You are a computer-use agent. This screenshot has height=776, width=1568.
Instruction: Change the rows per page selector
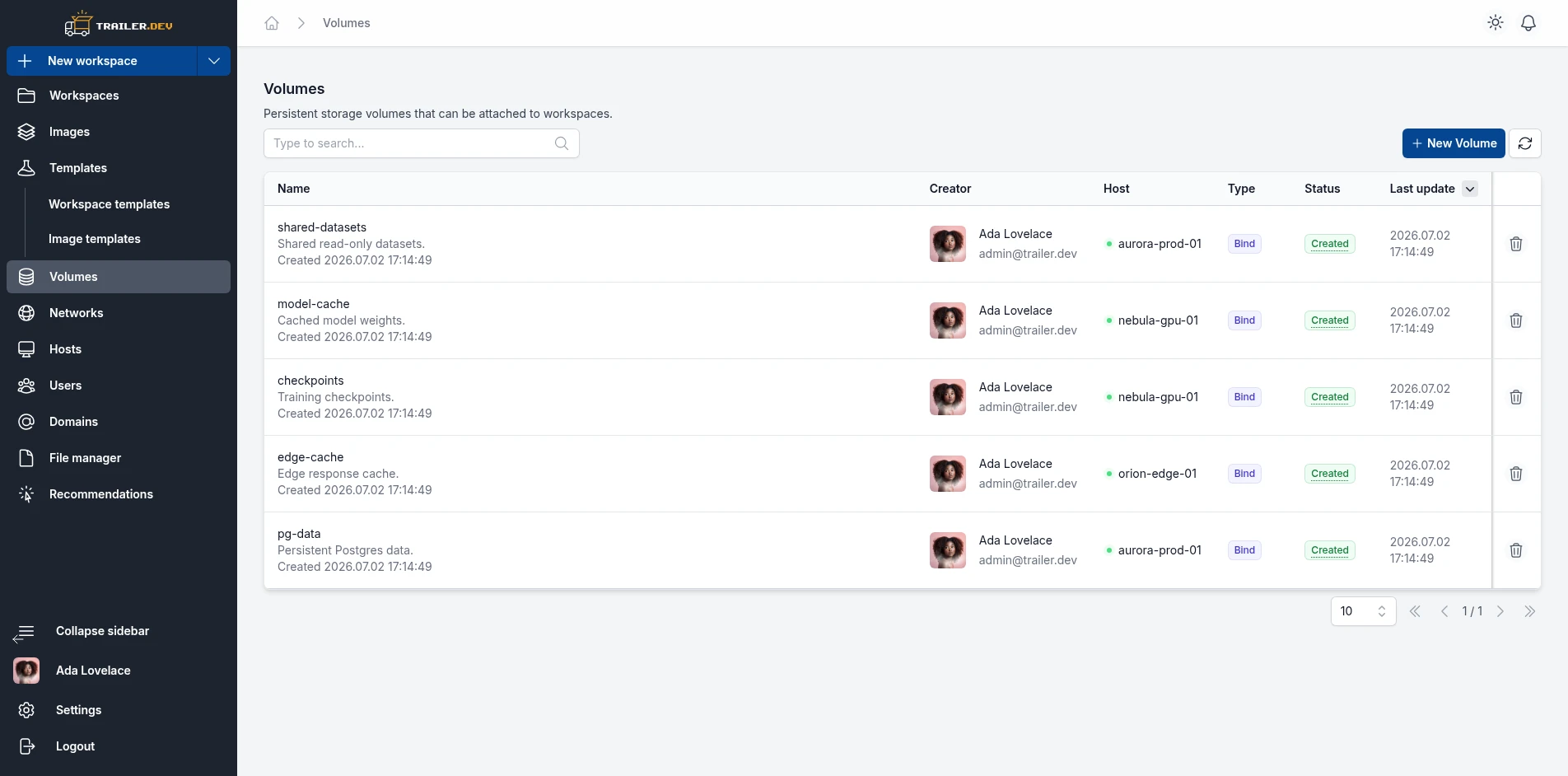click(x=1363, y=611)
